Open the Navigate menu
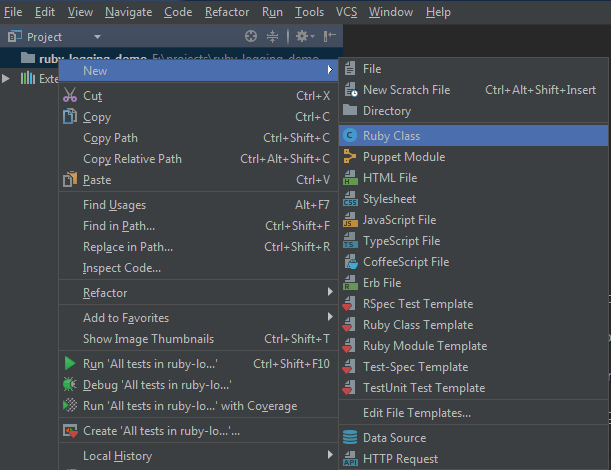The width and height of the screenshot is (611, 470). (128, 12)
